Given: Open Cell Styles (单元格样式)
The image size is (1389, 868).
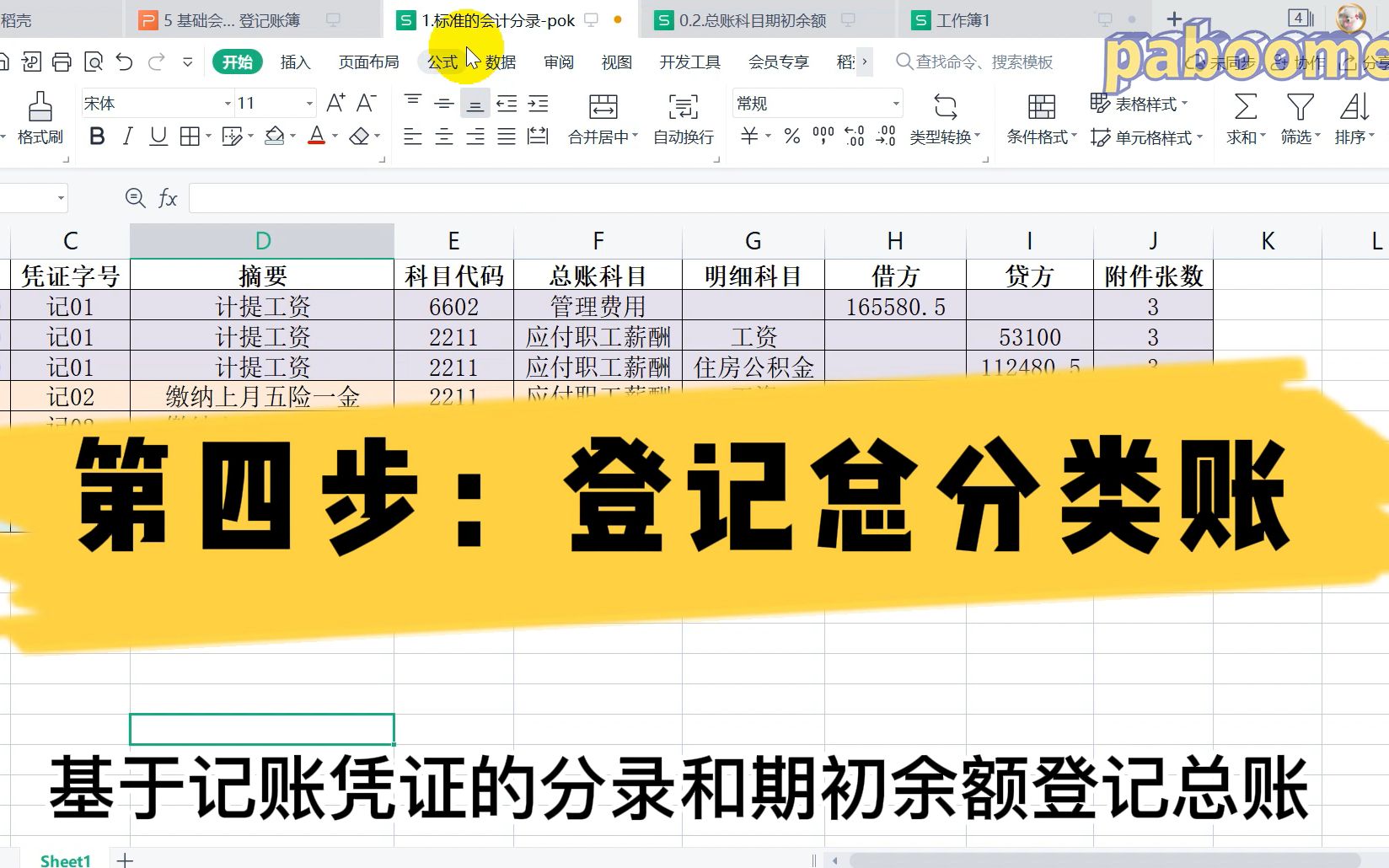Looking at the screenshot, I should [x=1146, y=137].
